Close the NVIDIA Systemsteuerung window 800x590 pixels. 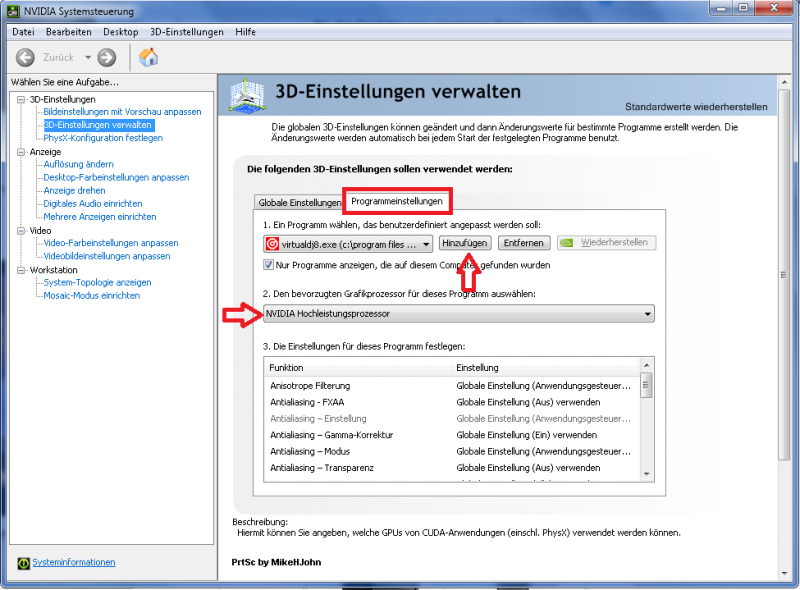tap(774, 8)
